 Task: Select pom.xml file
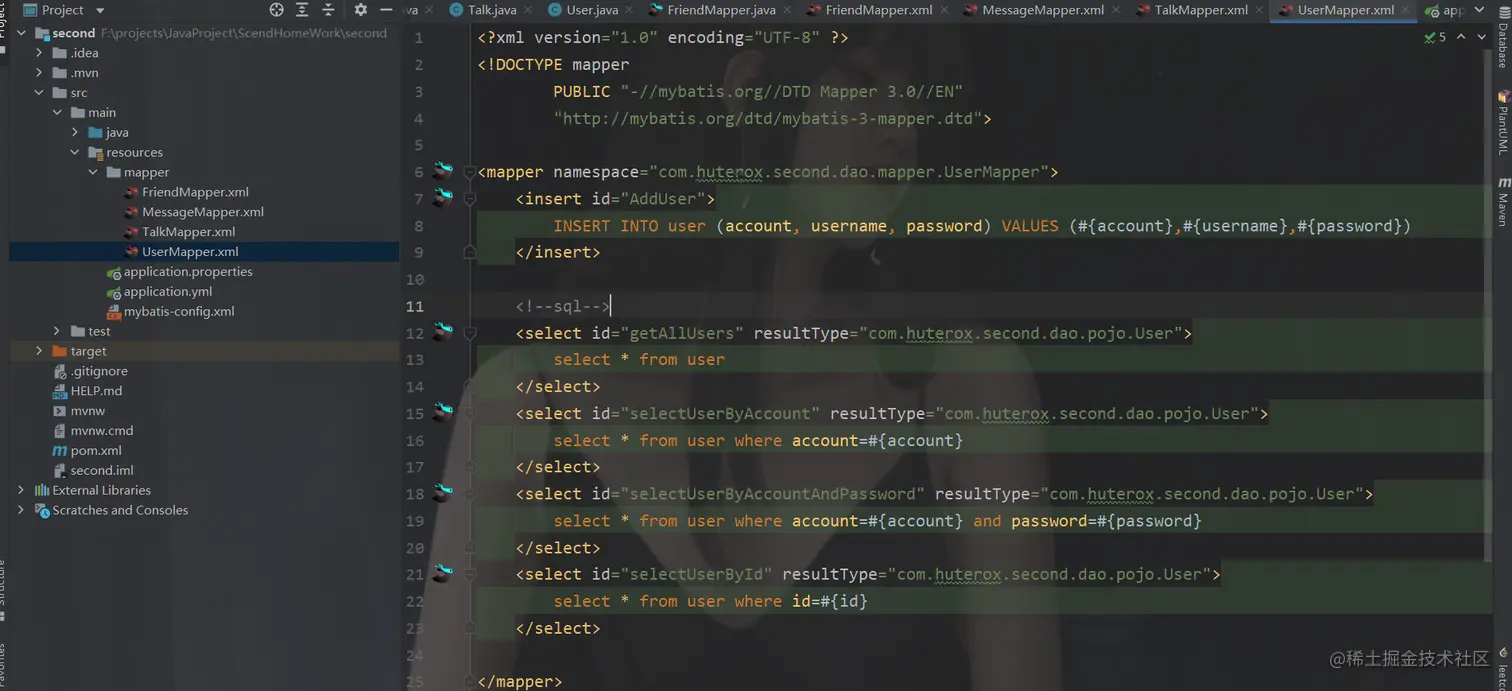[x=96, y=451]
